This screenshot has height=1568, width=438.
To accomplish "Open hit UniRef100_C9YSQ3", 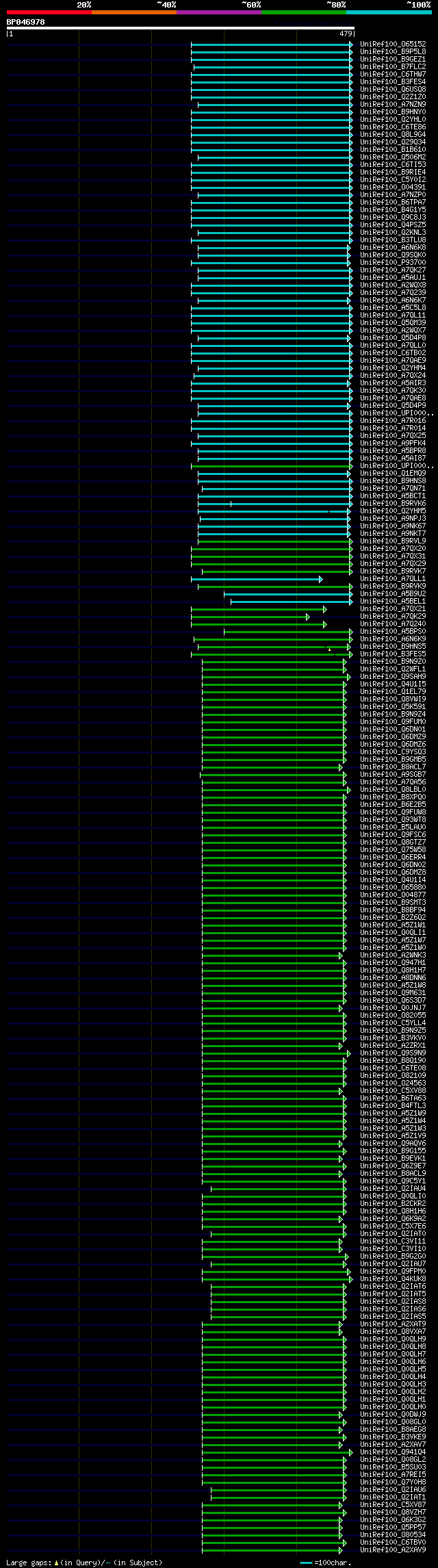I will pos(393,752).
